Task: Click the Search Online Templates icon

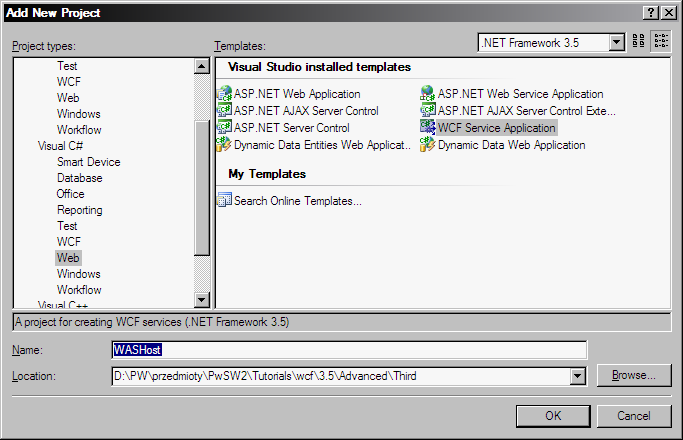Action: (224, 200)
